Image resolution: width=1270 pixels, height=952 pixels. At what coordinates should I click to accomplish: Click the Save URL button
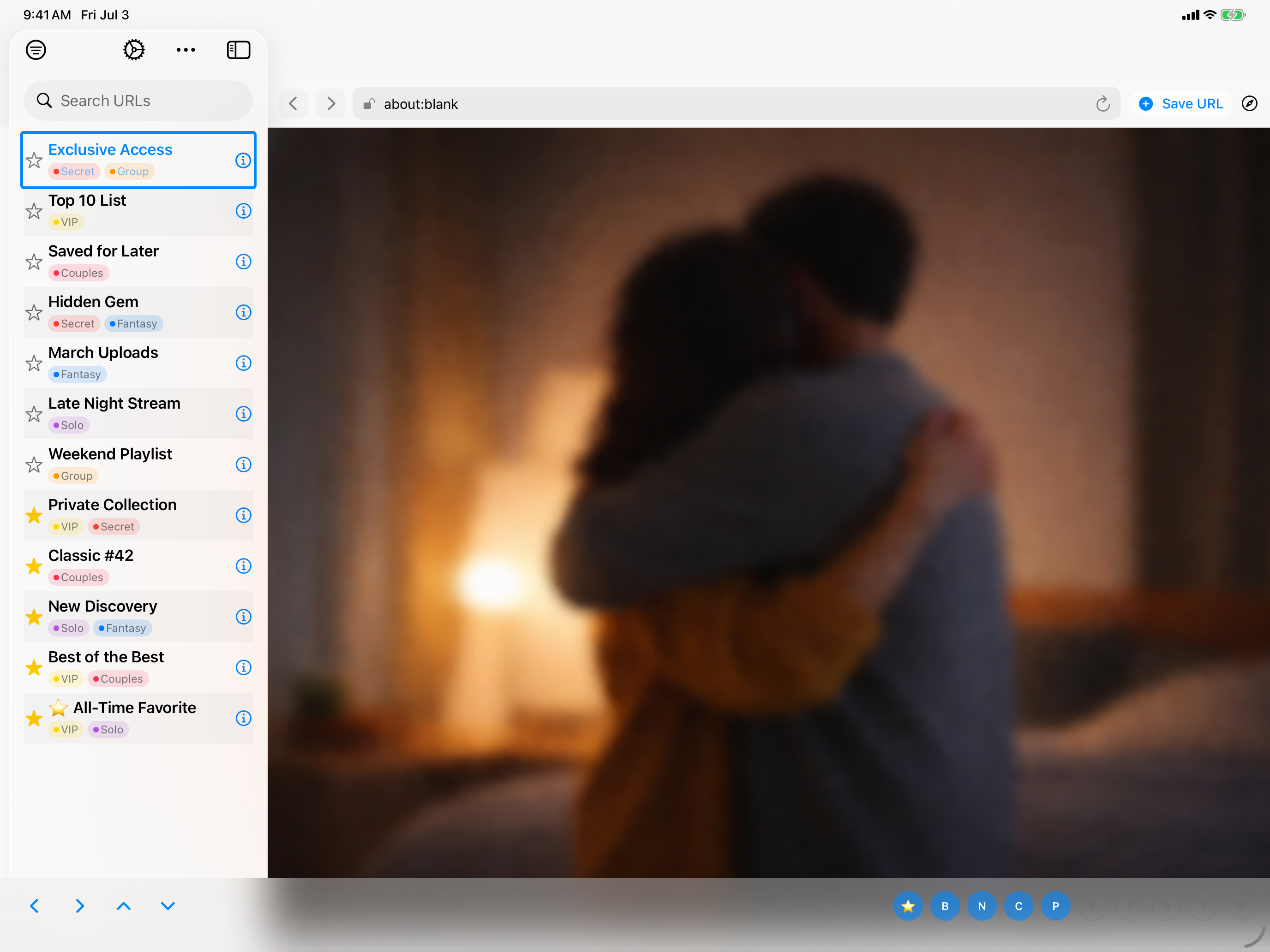click(x=1180, y=103)
